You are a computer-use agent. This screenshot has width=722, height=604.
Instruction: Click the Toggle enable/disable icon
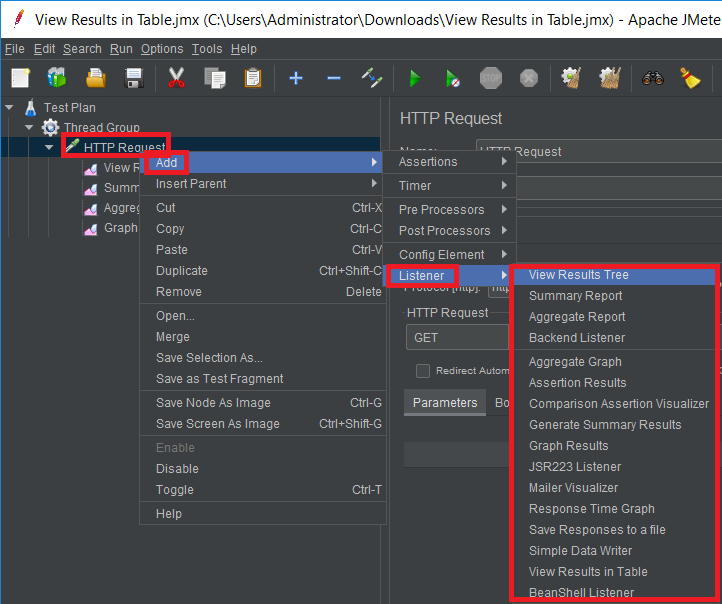[372, 78]
